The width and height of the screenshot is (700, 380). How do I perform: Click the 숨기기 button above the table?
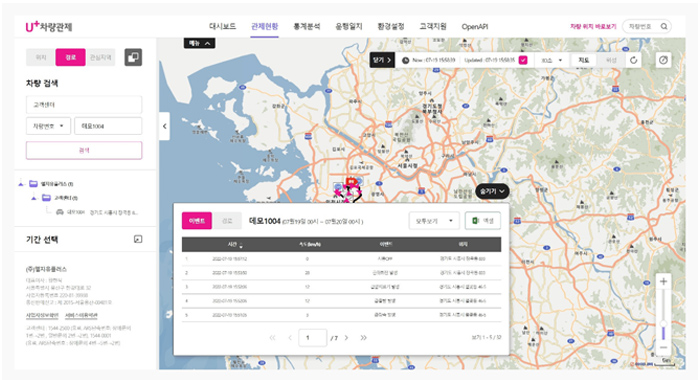click(x=492, y=191)
